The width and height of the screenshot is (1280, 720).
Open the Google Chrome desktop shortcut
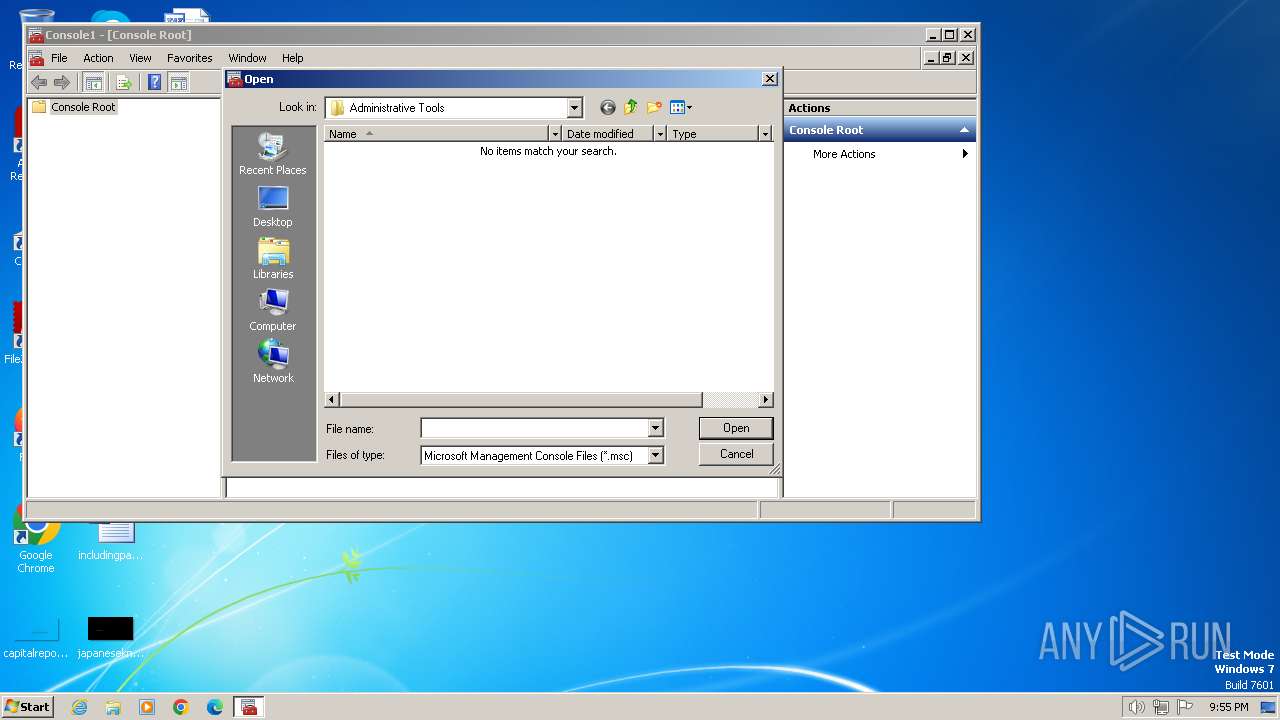click(36, 540)
